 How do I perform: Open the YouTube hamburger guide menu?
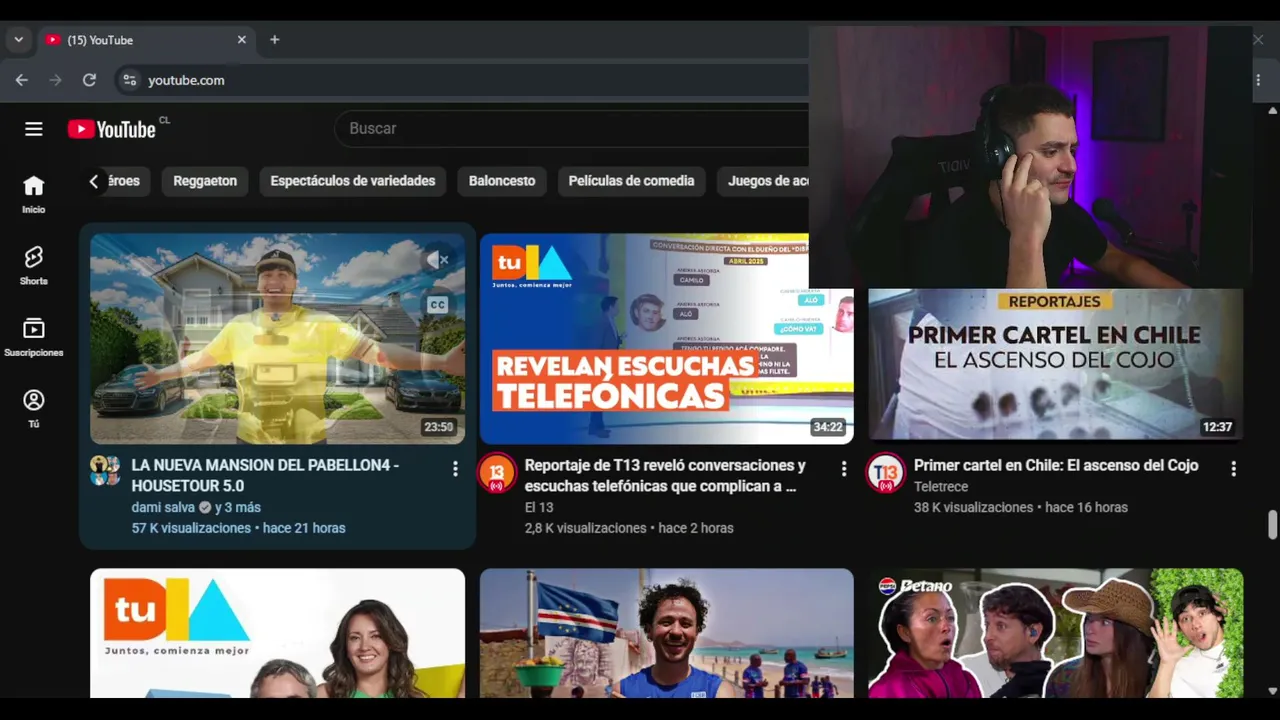click(34, 129)
